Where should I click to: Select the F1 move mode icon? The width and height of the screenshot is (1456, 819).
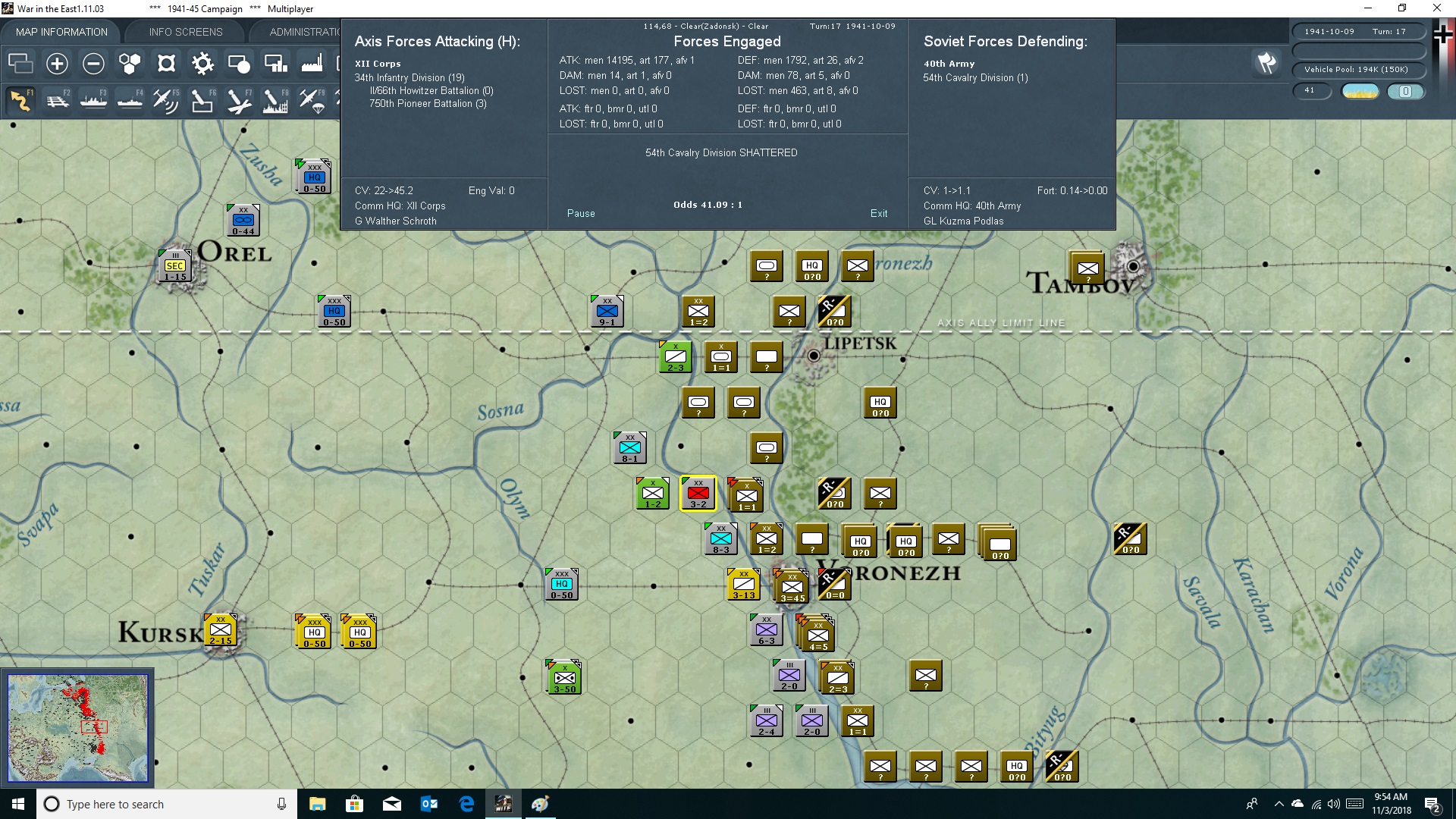tap(20, 100)
